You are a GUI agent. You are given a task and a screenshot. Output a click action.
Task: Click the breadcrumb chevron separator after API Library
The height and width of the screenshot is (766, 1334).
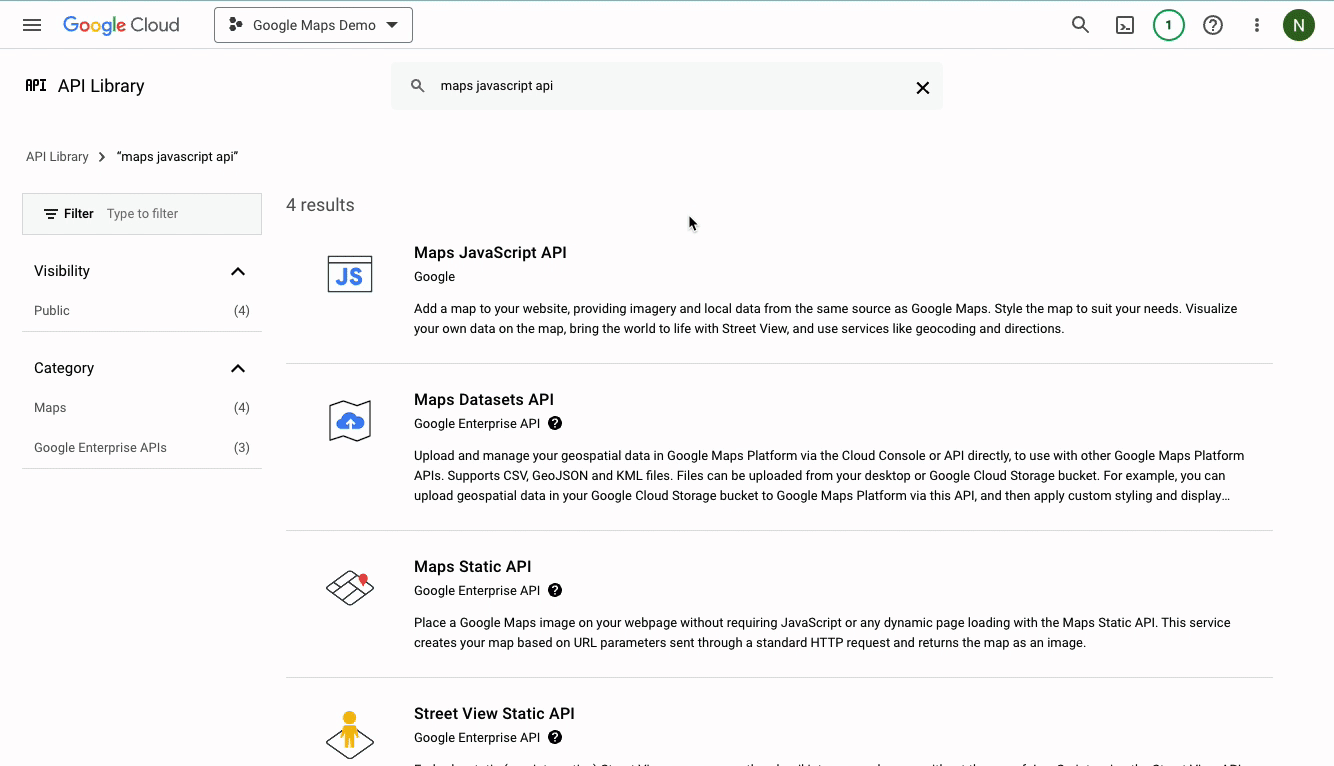point(102,157)
